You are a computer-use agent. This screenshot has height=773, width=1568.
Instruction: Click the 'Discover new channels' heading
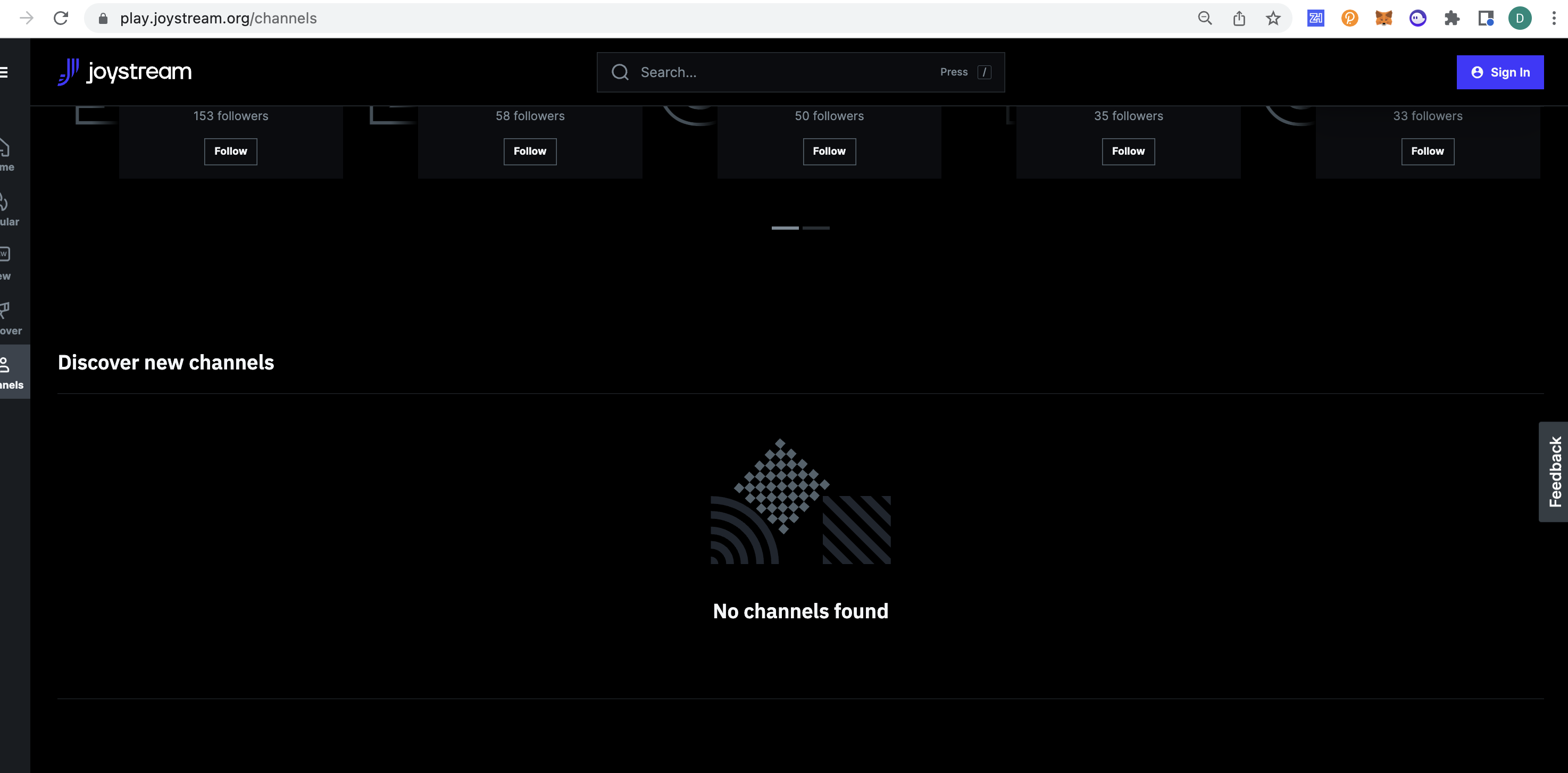(165, 363)
